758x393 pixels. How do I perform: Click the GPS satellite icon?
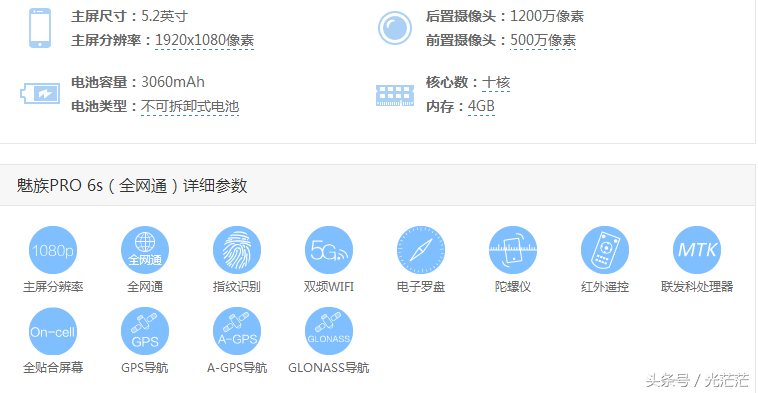(x=145, y=332)
